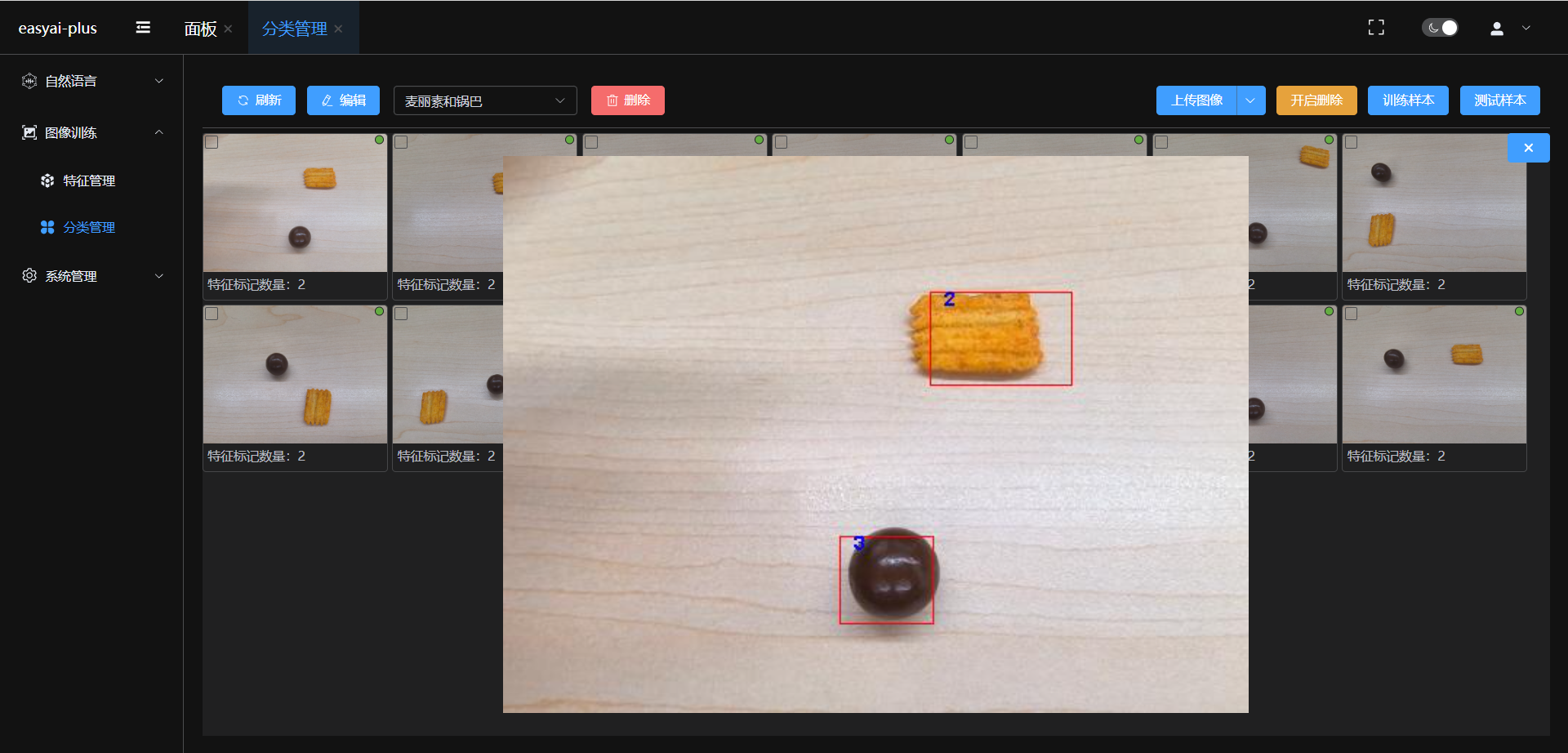Image resolution: width=1568 pixels, height=753 pixels.
Task: Collapse the 图像训练 sidebar section
Action: (159, 132)
